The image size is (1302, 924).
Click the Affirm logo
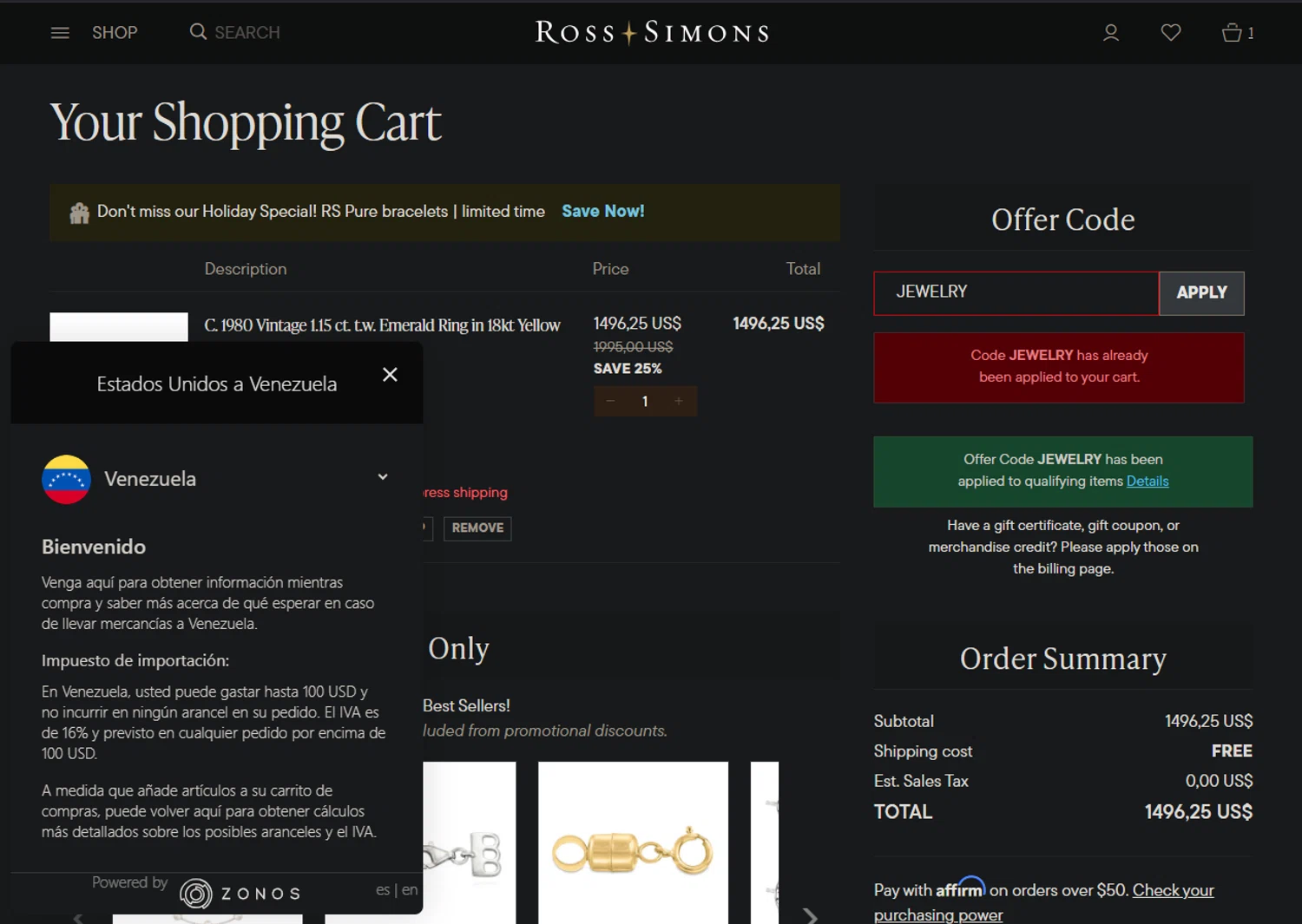click(x=960, y=888)
